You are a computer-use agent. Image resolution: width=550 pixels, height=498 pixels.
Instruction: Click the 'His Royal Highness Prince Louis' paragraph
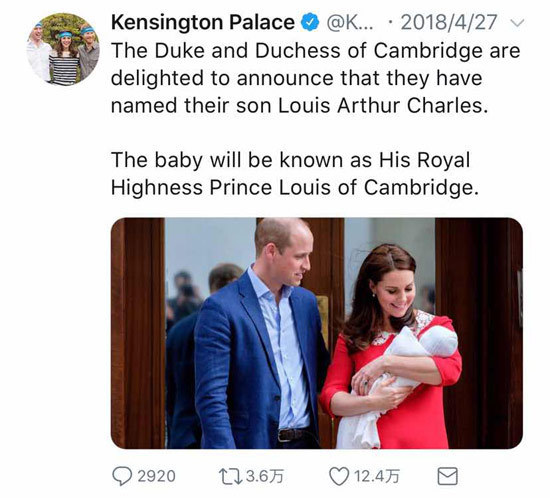point(295,174)
